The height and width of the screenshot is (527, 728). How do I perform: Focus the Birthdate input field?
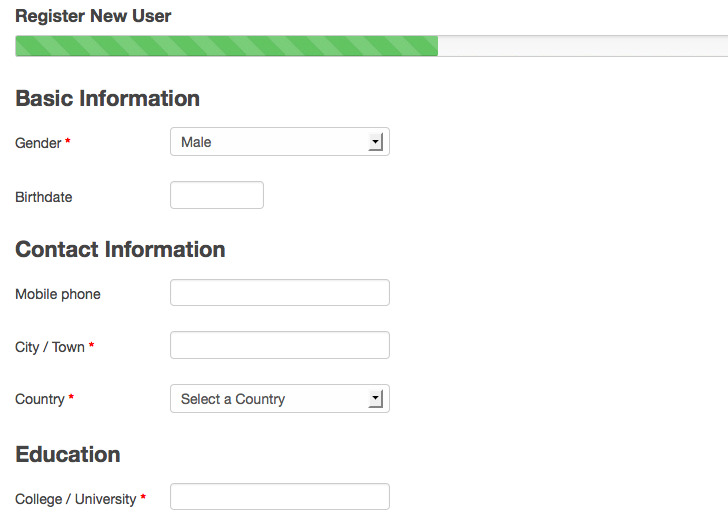tap(217, 195)
